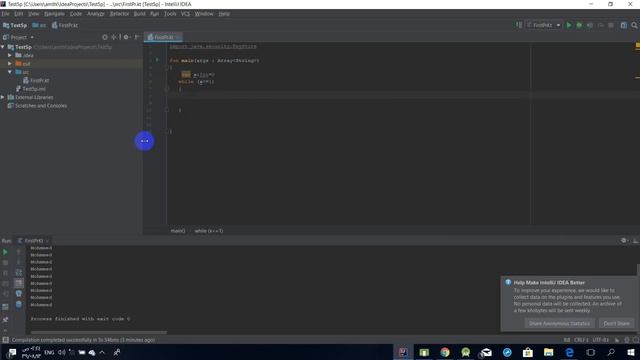
Task: Select Scratches and Consoles
Action: click(x=37, y=106)
